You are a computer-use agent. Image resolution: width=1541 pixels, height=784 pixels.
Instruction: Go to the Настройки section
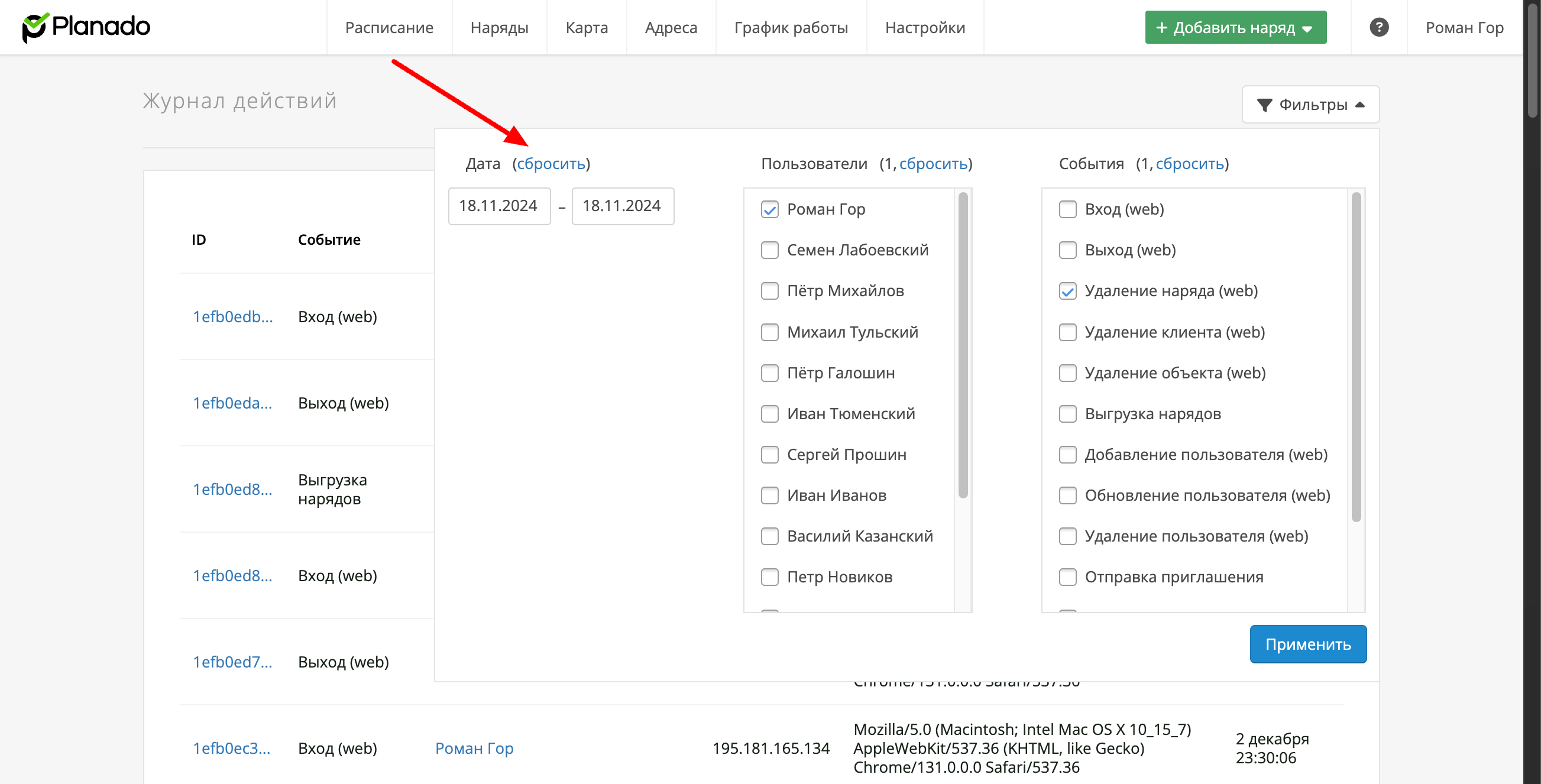coord(924,28)
